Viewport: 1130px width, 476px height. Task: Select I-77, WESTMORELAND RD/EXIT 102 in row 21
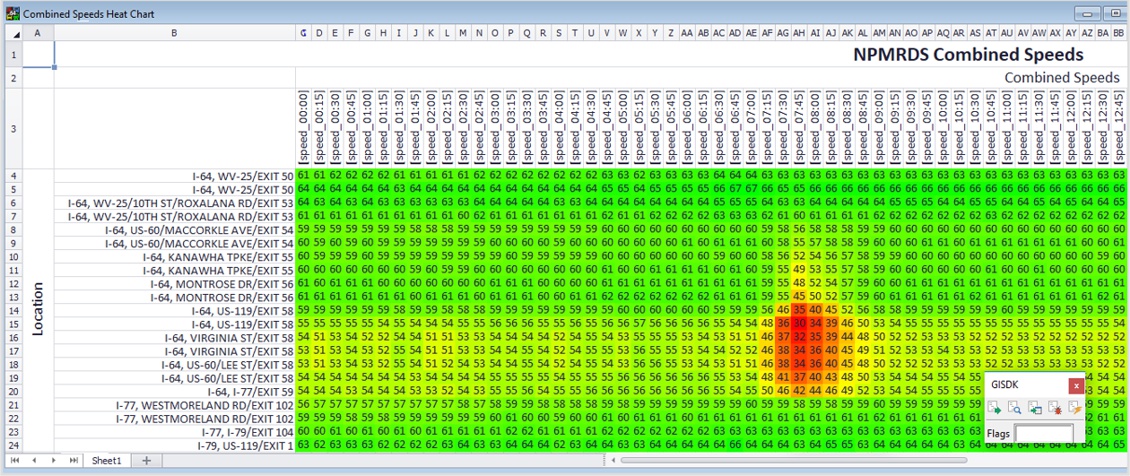(174, 405)
